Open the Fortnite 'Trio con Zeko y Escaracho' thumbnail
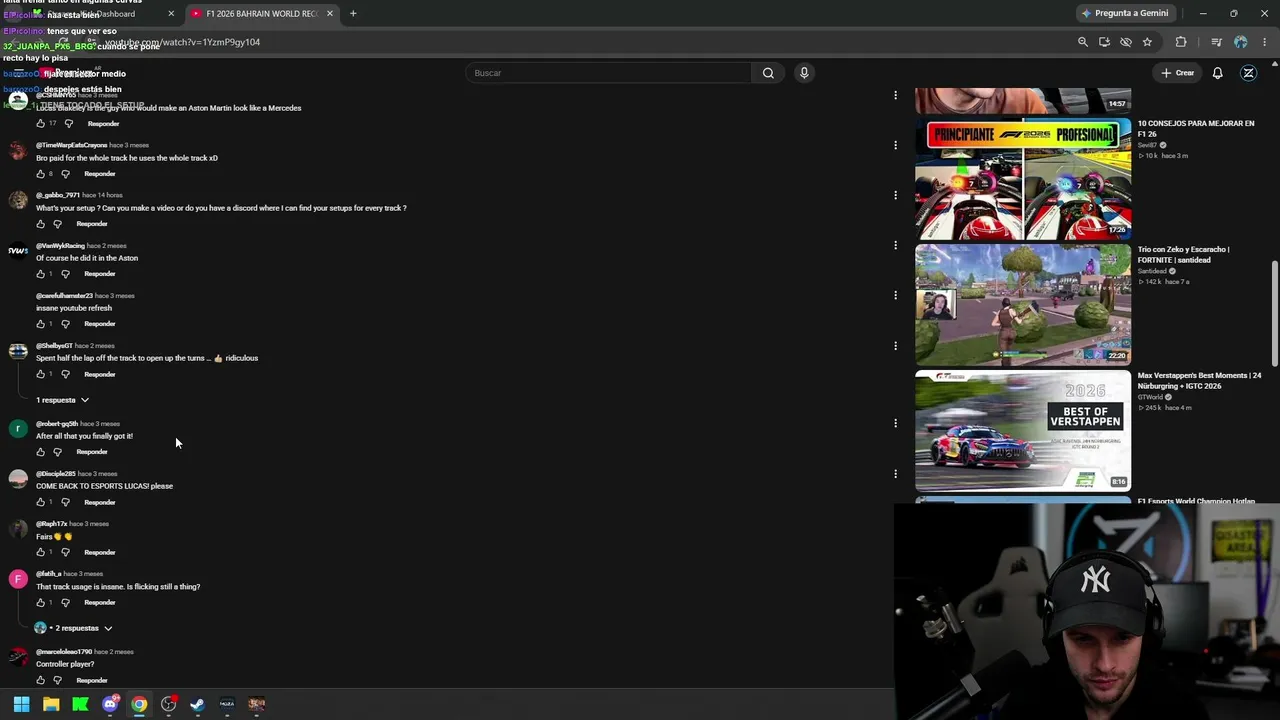The height and width of the screenshot is (720, 1280). click(x=1023, y=305)
